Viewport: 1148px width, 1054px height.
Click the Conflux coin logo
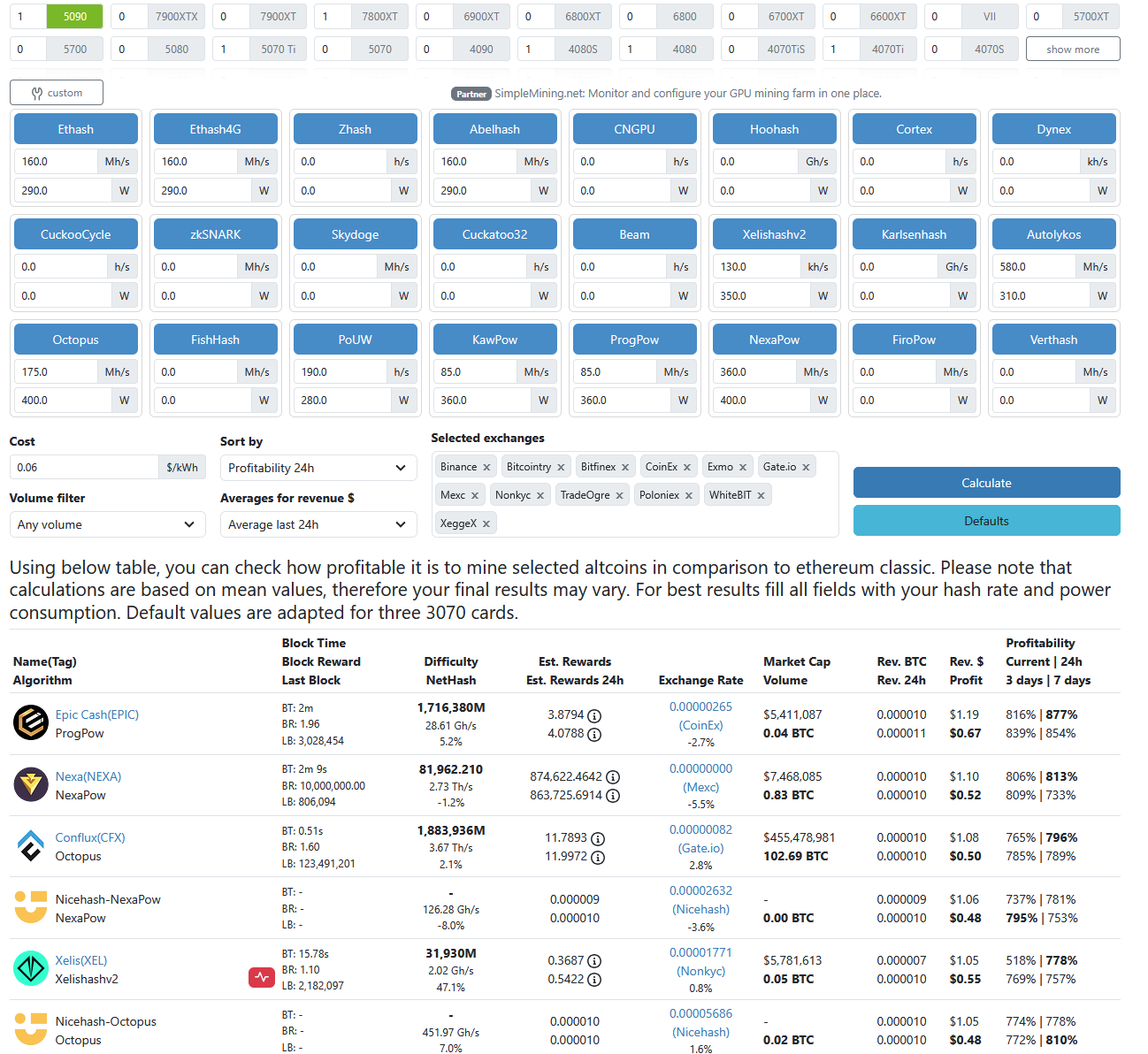coord(31,846)
